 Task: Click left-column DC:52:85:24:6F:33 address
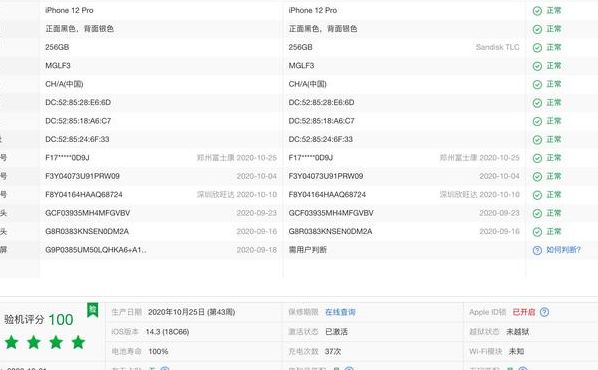pyautogui.click(x=77, y=139)
